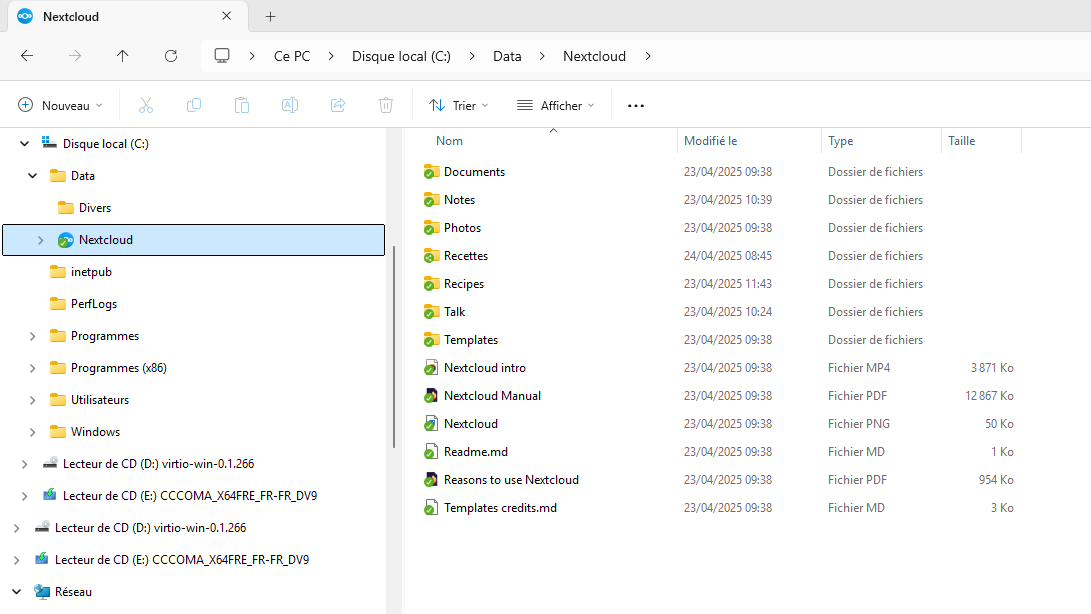This screenshot has height=614, width=1091.
Task: Select the Nextcloud Manual PDF file
Action: click(x=492, y=396)
